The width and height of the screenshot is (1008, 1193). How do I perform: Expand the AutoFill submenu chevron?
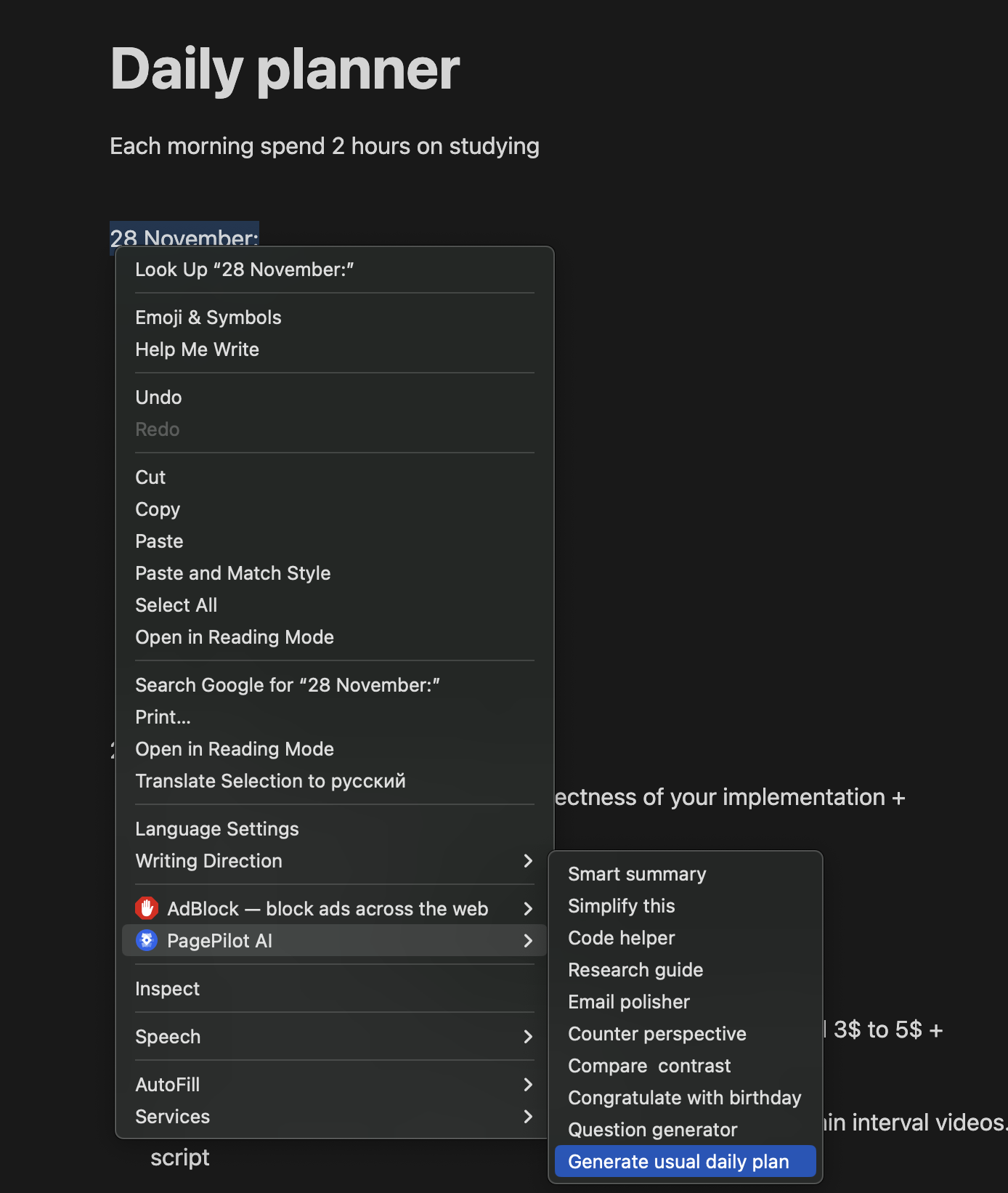point(528,1085)
